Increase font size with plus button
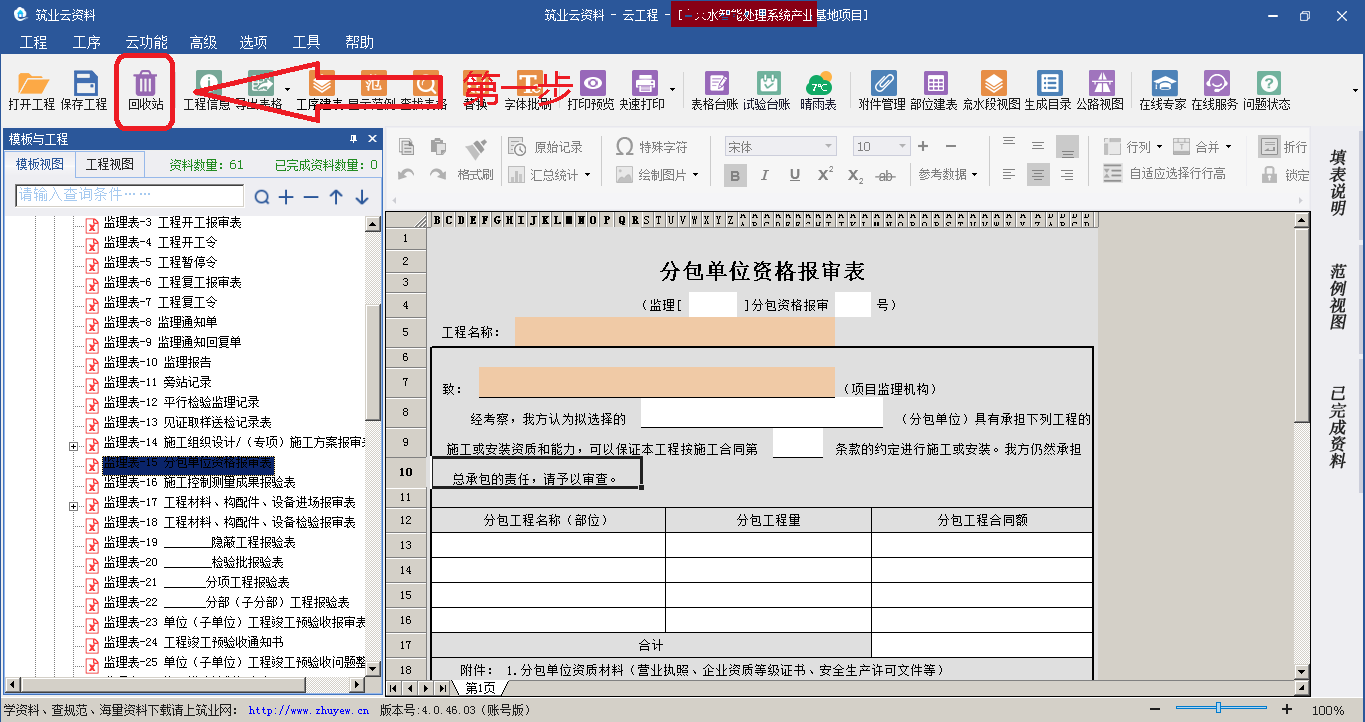Viewport: 1365px width, 722px height. click(x=923, y=147)
